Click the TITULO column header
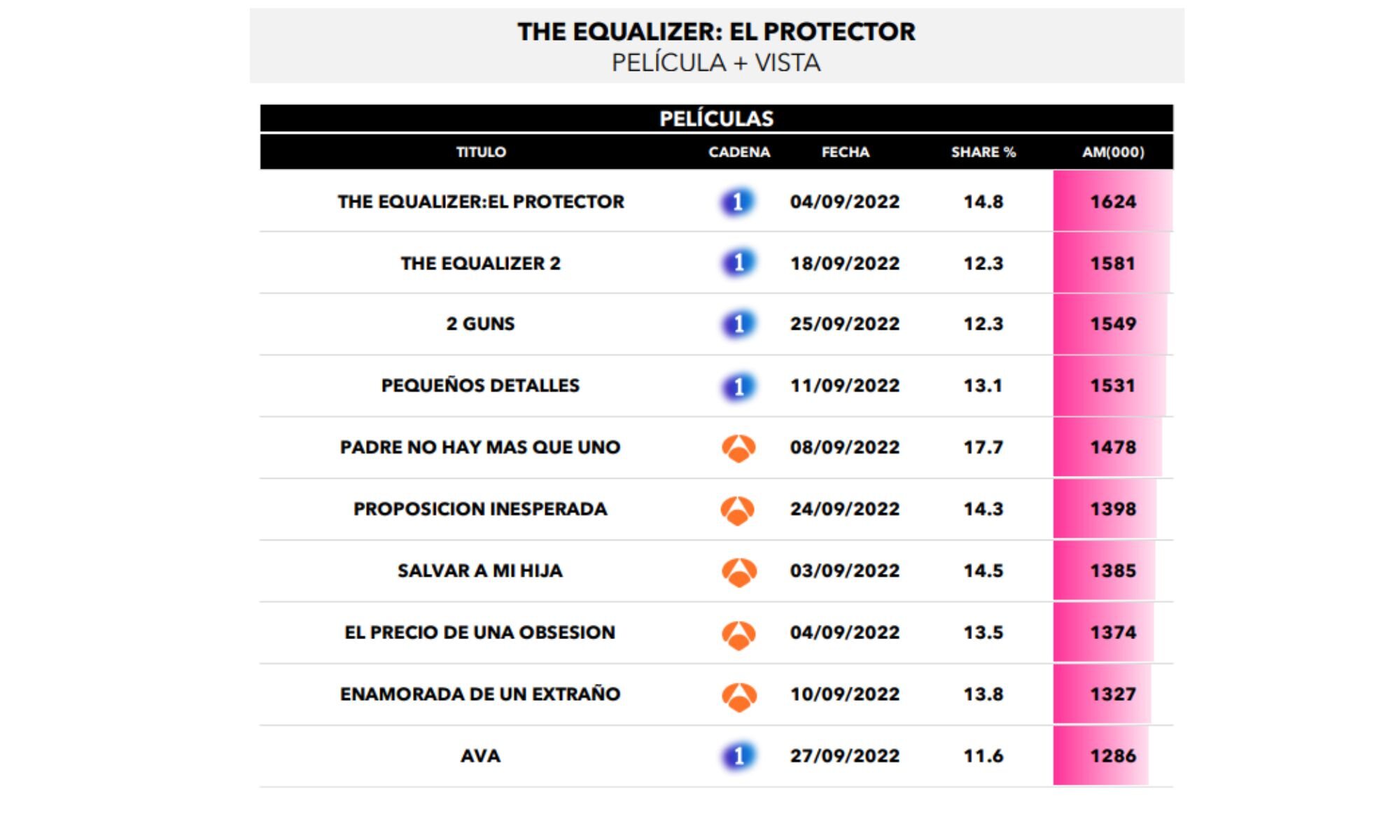Viewport: 1400px width, 840px height. (481, 152)
